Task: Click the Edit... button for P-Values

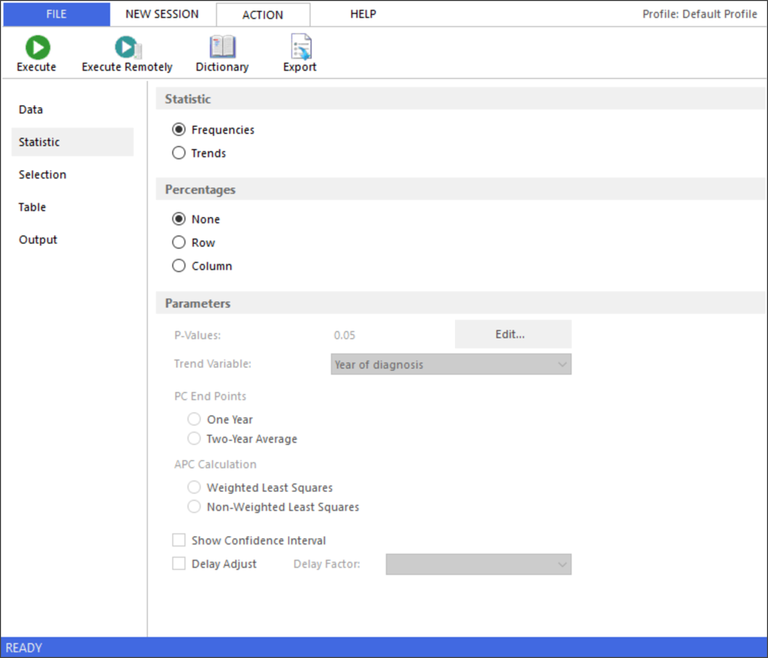Action: pyautogui.click(x=512, y=334)
